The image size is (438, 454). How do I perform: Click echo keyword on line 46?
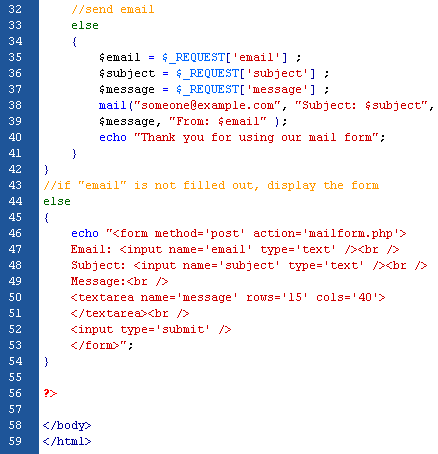click(x=85, y=233)
